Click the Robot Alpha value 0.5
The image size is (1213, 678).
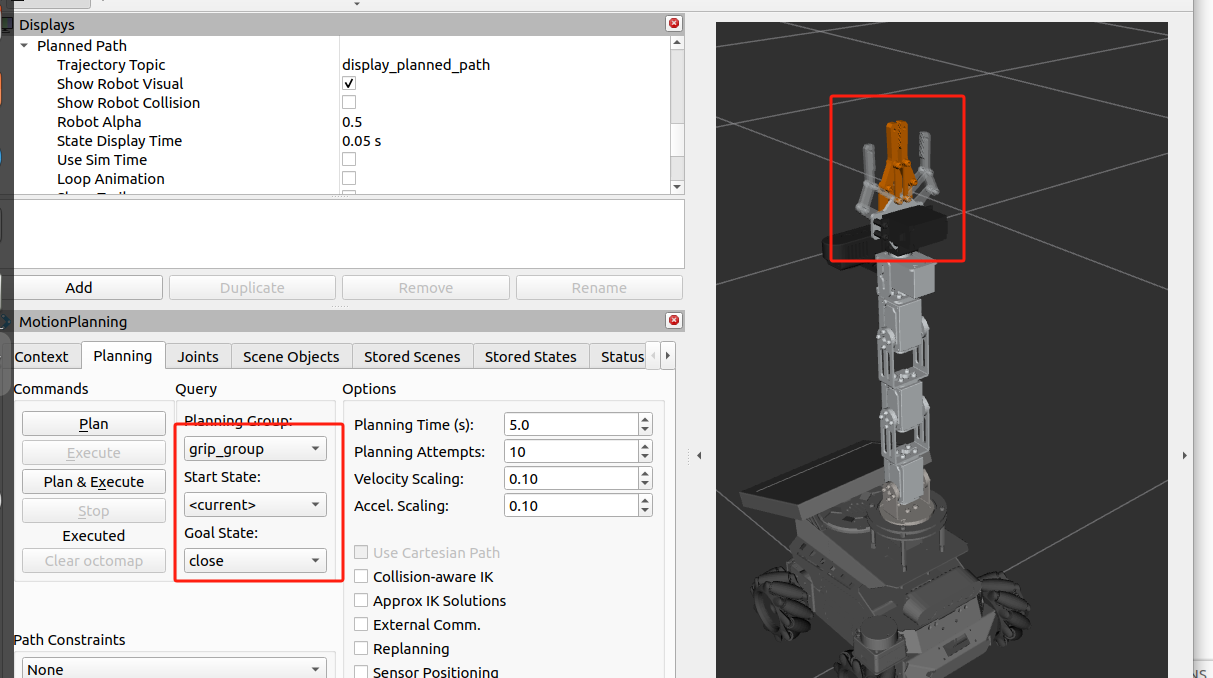tap(352, 122)
